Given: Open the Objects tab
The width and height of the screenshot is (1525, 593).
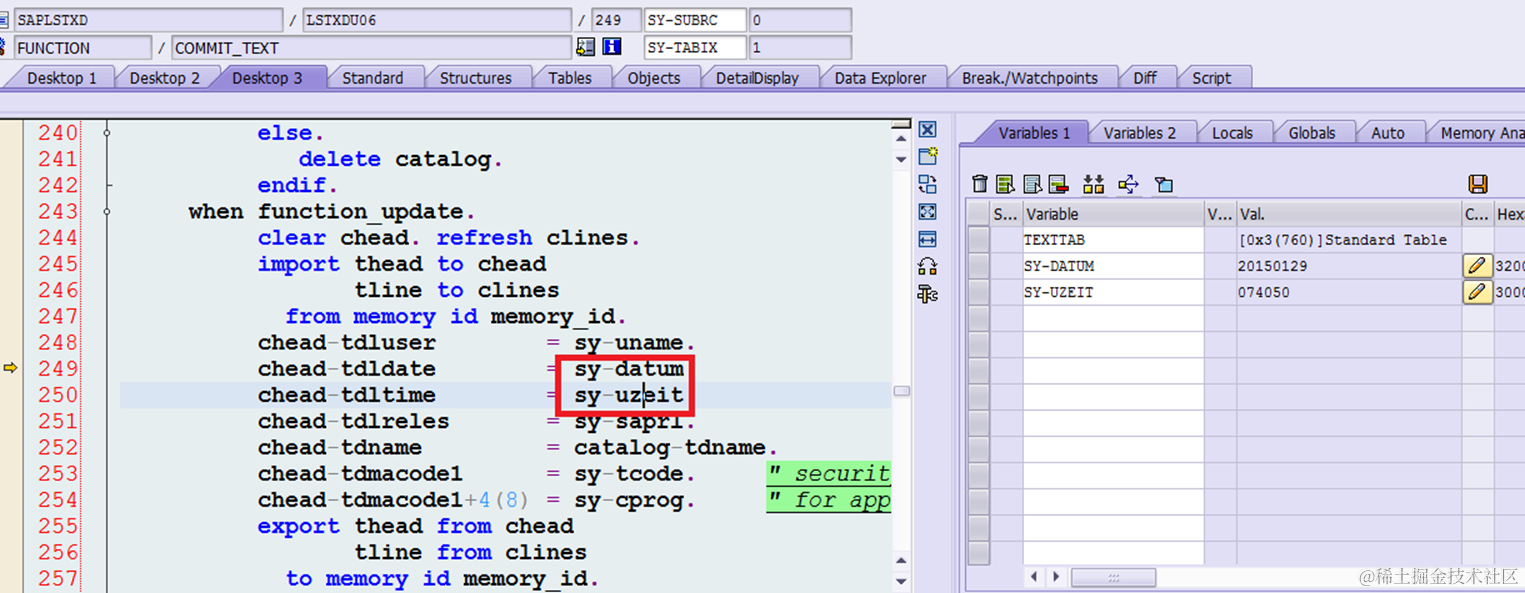Looking at the screenshot, I should pos(654,78).
